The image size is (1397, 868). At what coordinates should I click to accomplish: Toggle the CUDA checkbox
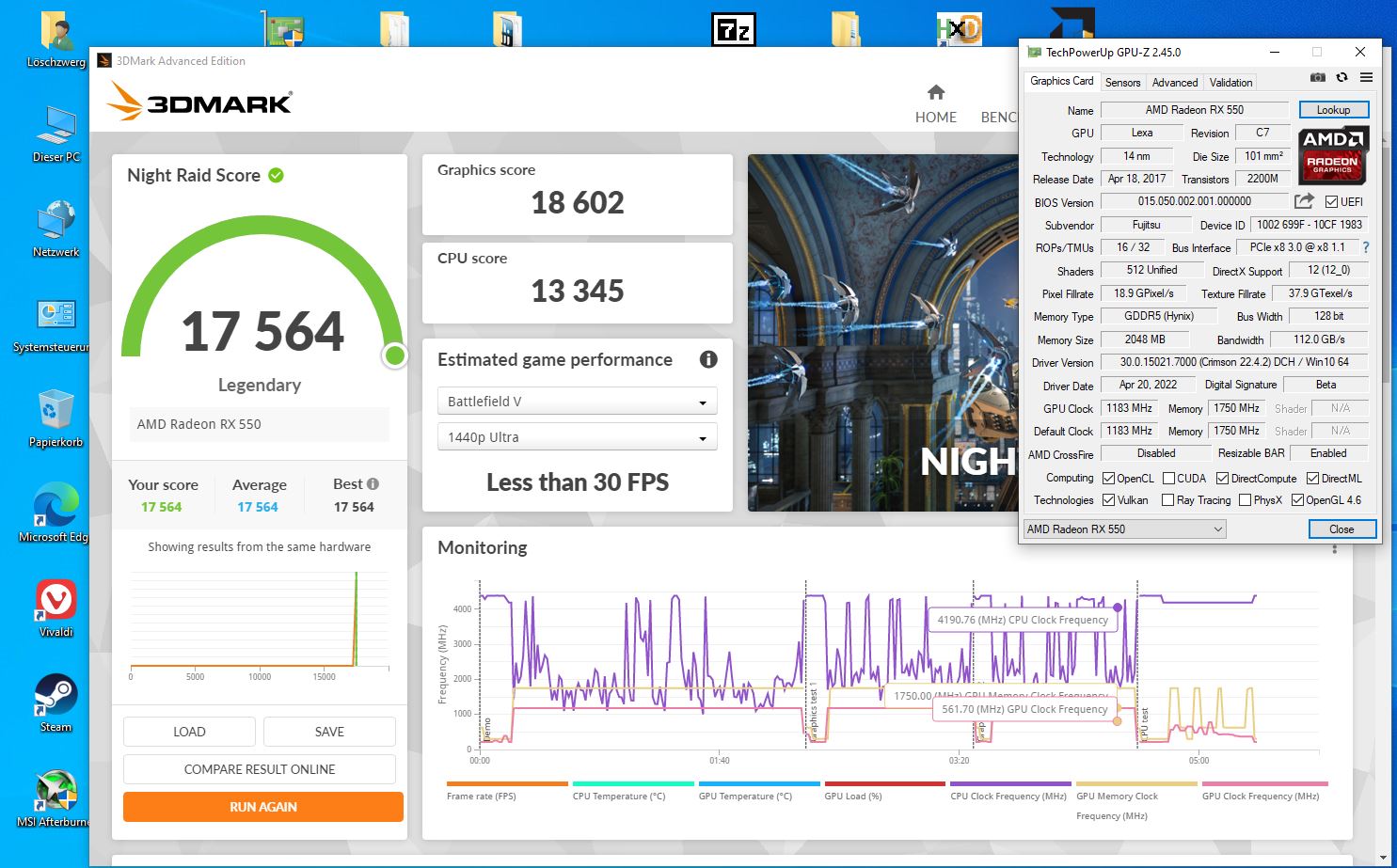coord(1168,478)
